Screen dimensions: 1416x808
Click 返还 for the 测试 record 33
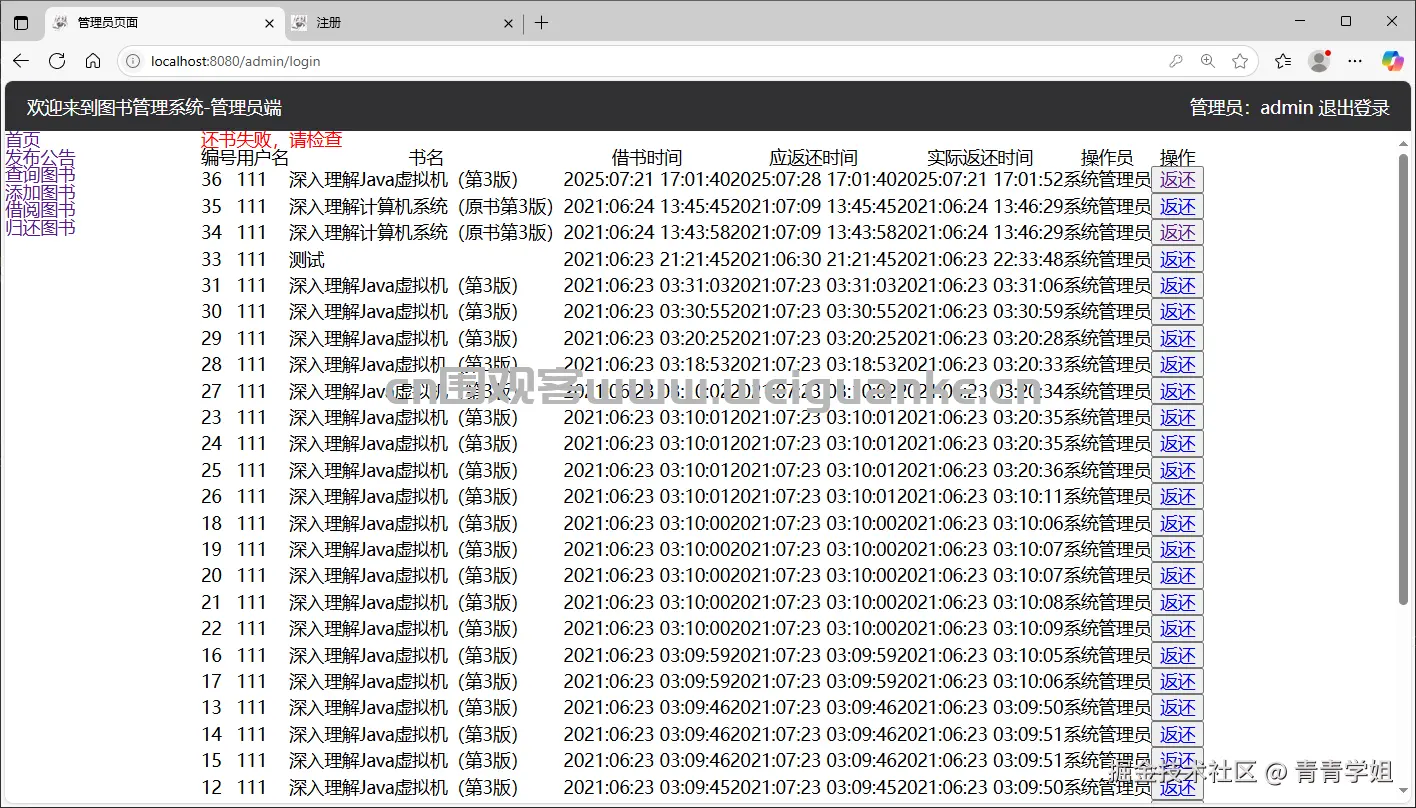pyautogui.click(x=1177, y=259)
